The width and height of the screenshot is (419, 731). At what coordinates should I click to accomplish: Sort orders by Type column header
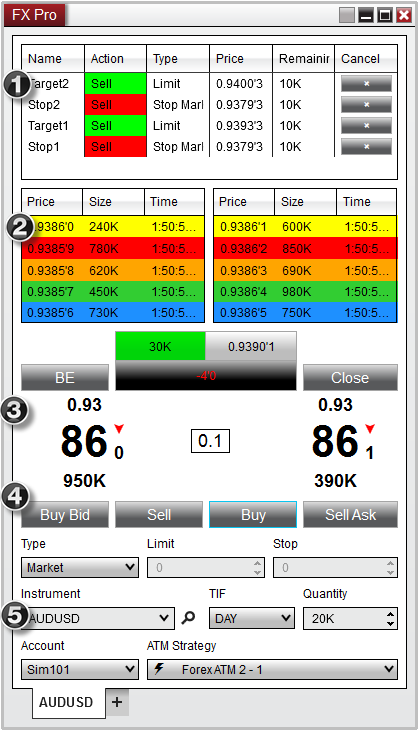(x=178, y=59)
